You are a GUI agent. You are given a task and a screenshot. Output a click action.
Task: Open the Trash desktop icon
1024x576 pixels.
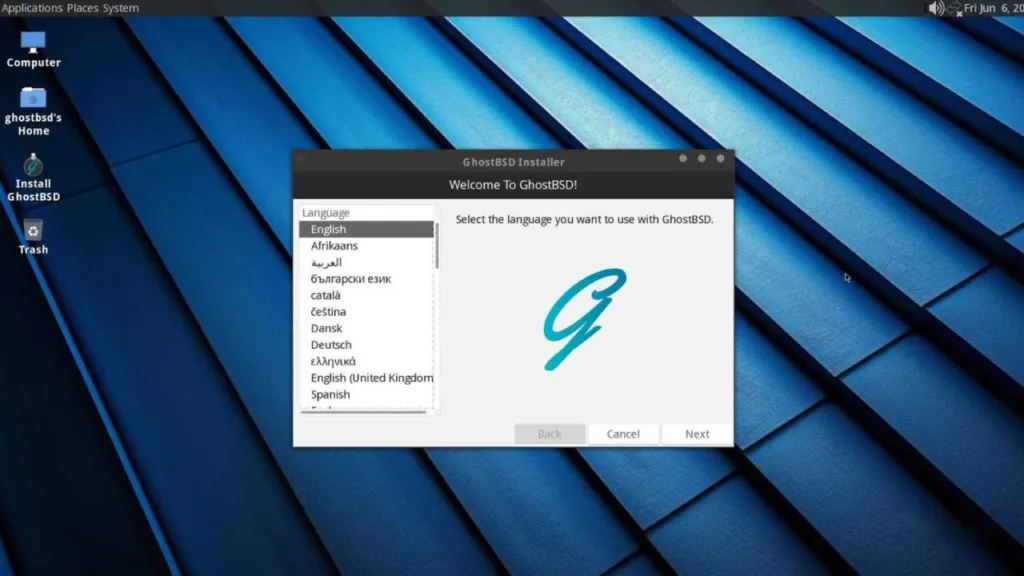click(33, 237)
